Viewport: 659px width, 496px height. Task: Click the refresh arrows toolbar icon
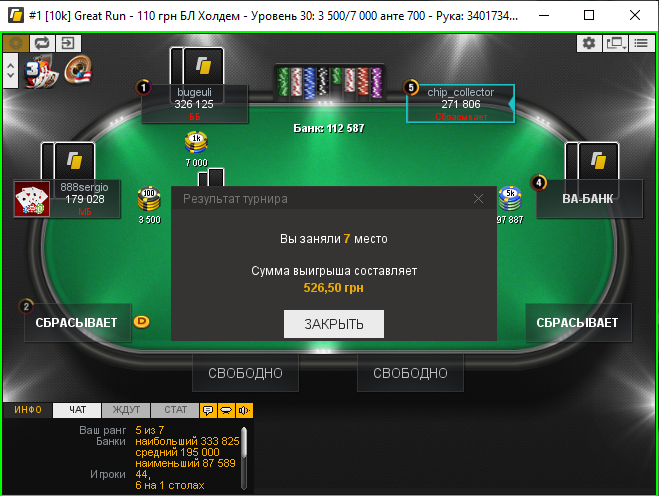pyautogui.click(x=42, y=43)
